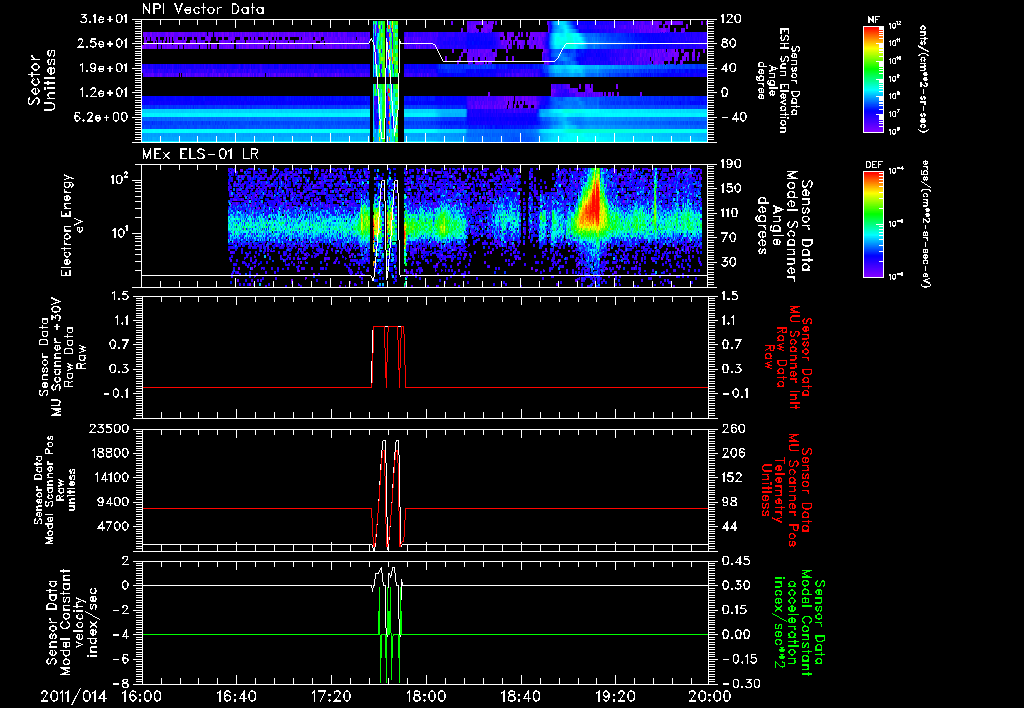Click the "260" telemetry axis tick

[x=731, y=429]
